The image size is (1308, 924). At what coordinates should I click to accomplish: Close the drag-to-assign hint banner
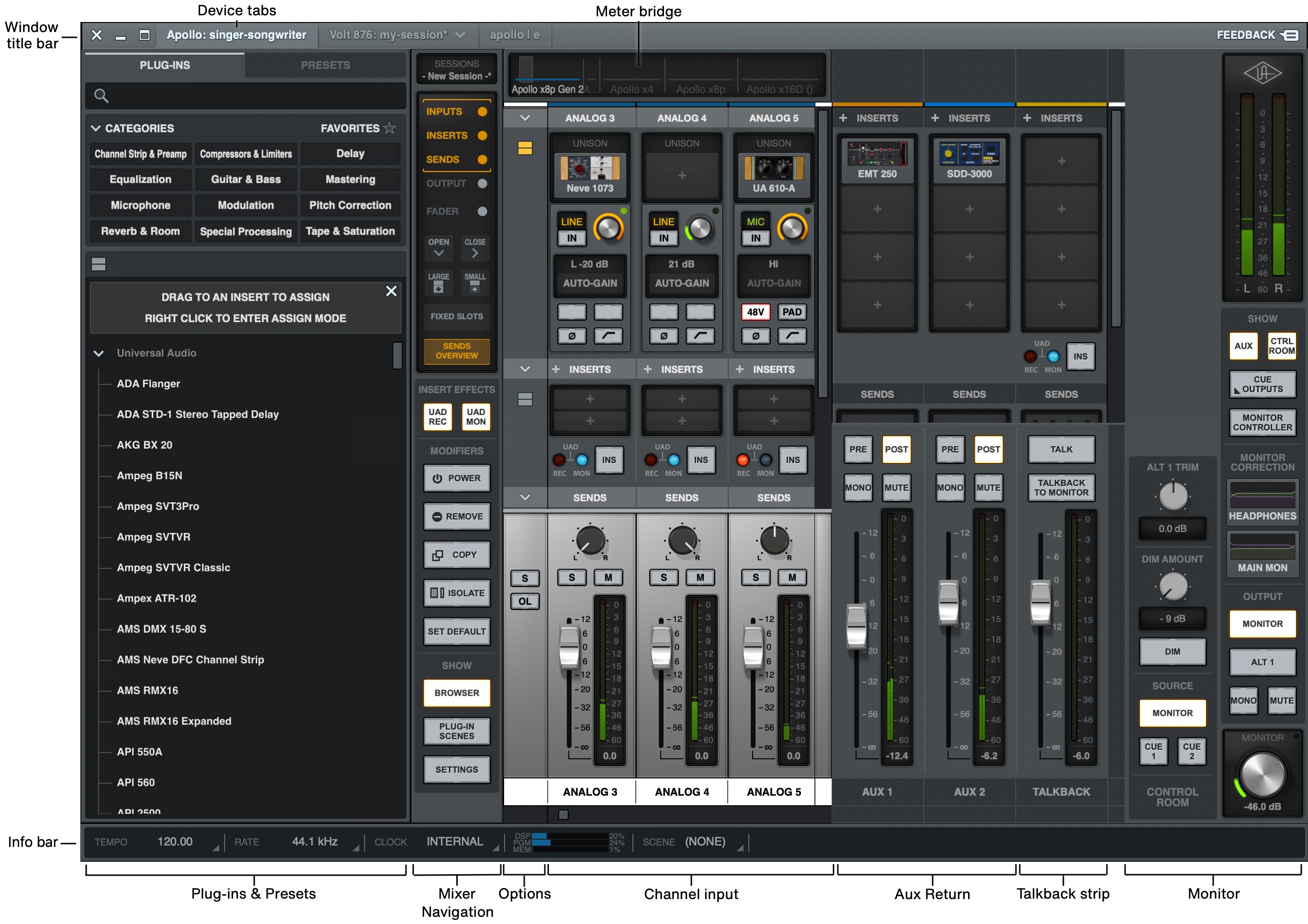click(391, 291)
